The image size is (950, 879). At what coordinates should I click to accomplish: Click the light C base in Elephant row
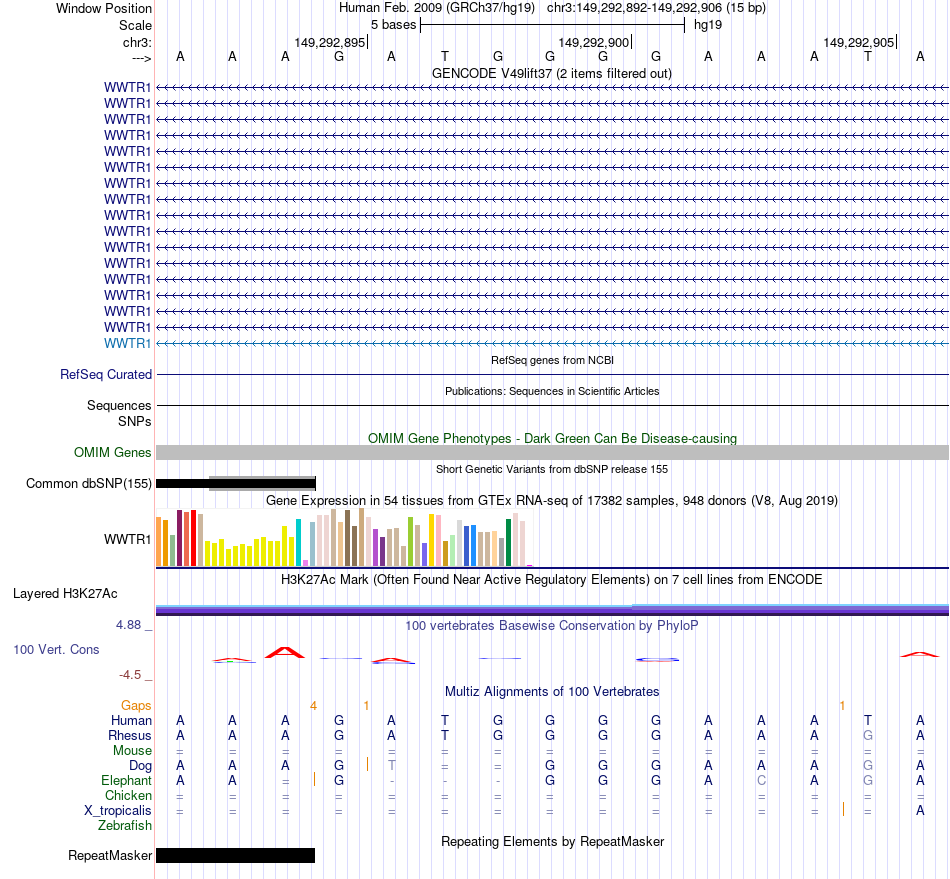(761, 780)
